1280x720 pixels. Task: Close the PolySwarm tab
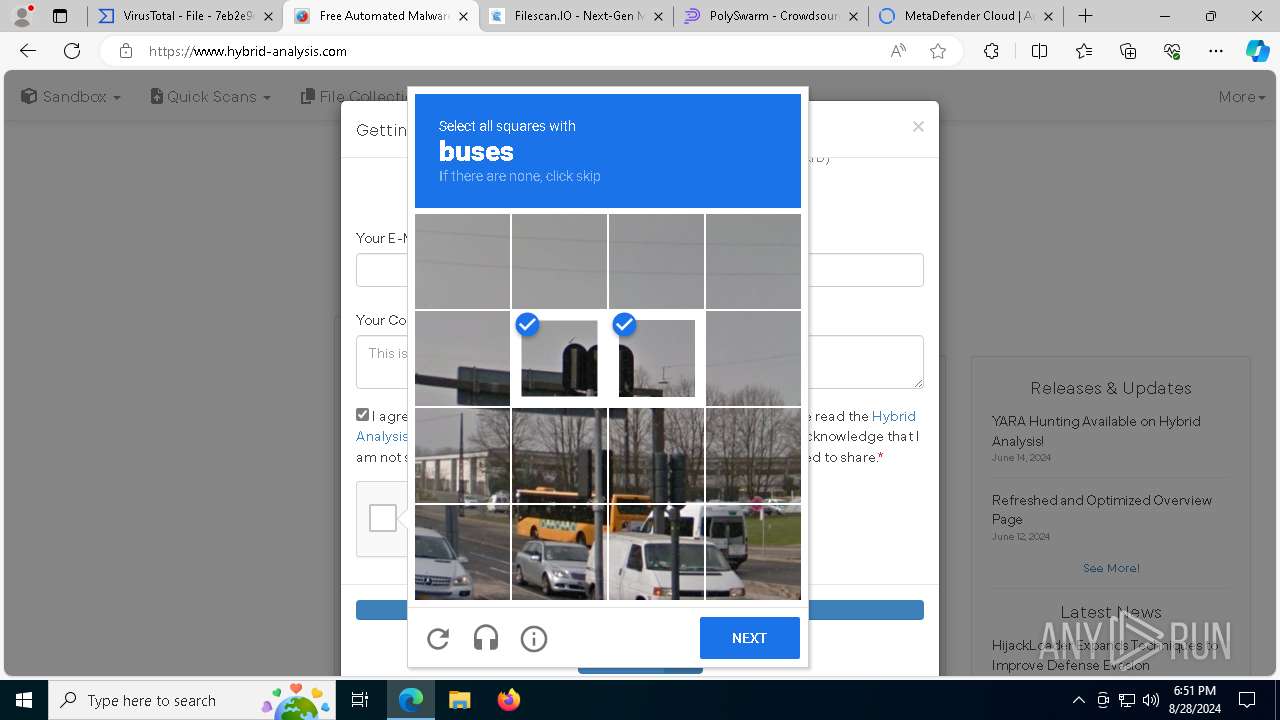tap(853, 16)
